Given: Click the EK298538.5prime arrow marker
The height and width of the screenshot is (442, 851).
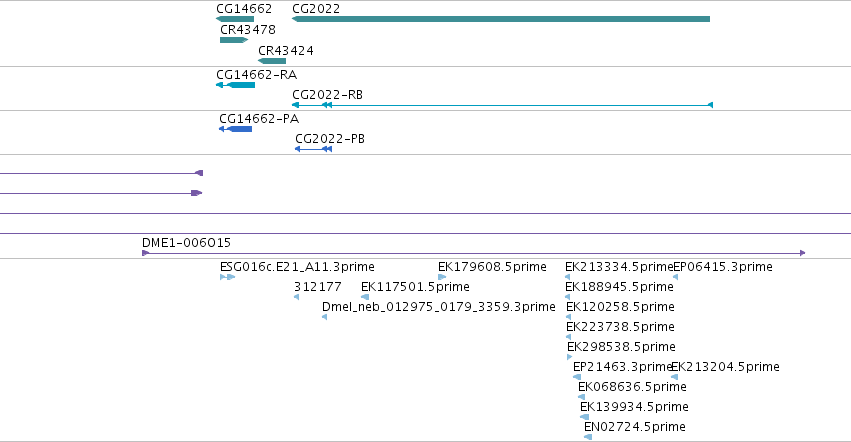Looking at the screenshot, I should (x=570, y=357).
